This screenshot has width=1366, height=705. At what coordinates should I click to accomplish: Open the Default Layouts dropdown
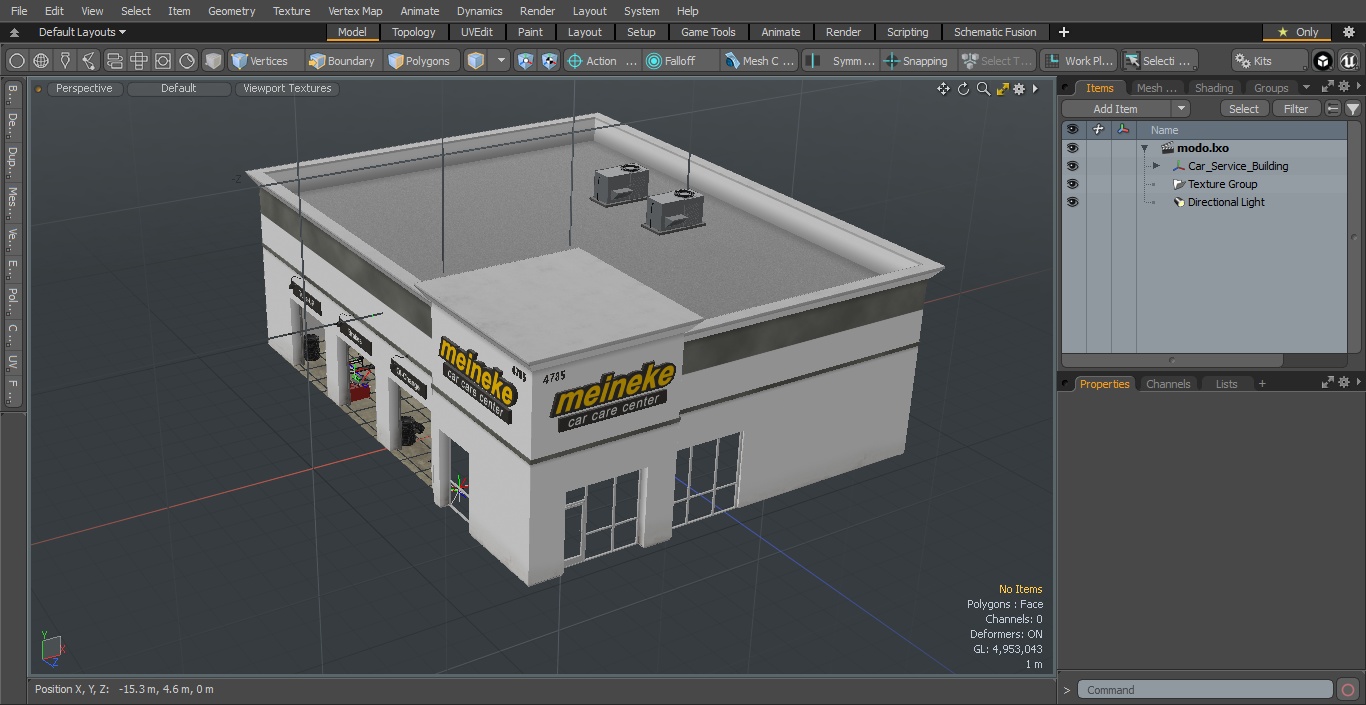tap(82, 32)
